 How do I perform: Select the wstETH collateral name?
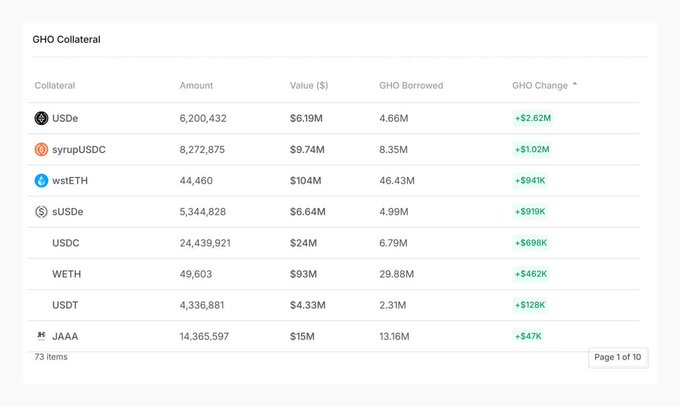pos(70,181)
